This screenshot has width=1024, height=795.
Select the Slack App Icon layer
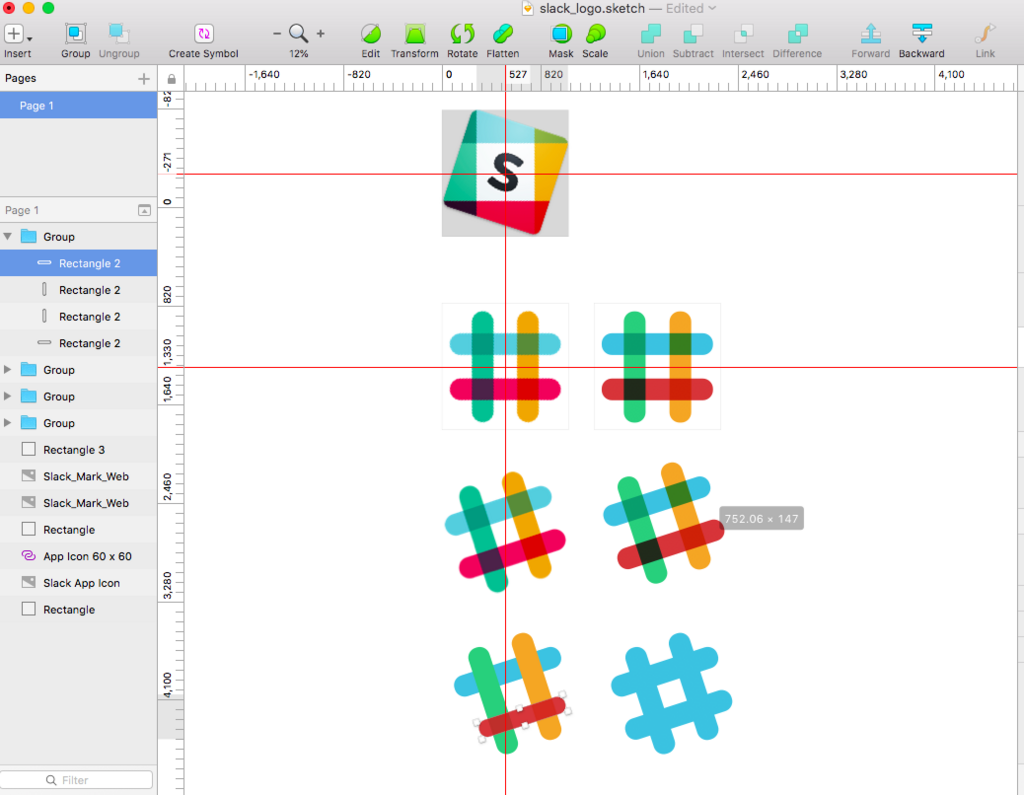[78, 583]
